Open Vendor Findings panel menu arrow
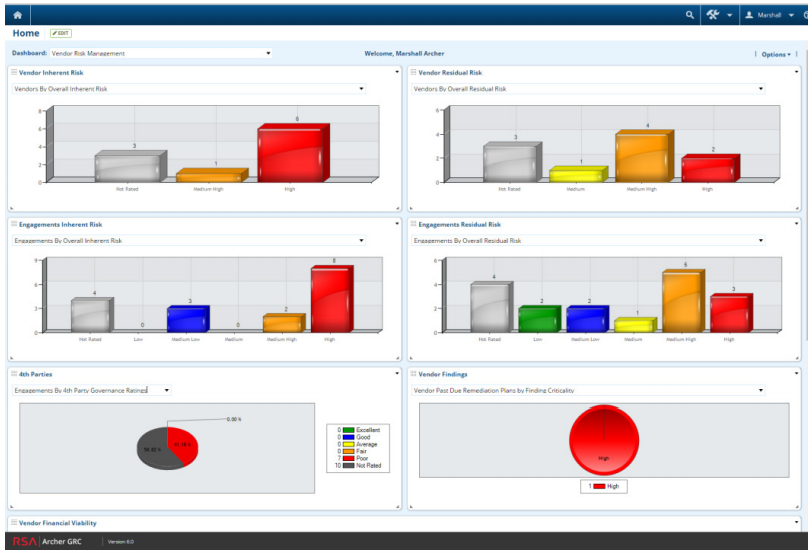The image size is (812, 553). point(796,373)
